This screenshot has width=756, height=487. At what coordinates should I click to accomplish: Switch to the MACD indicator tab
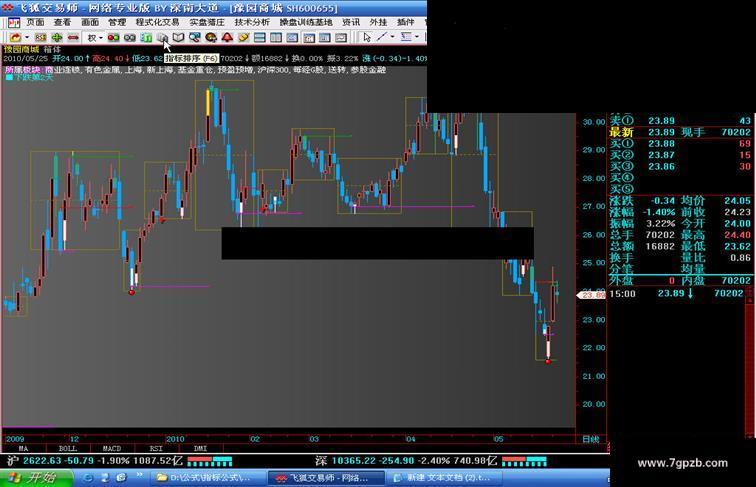111,448
